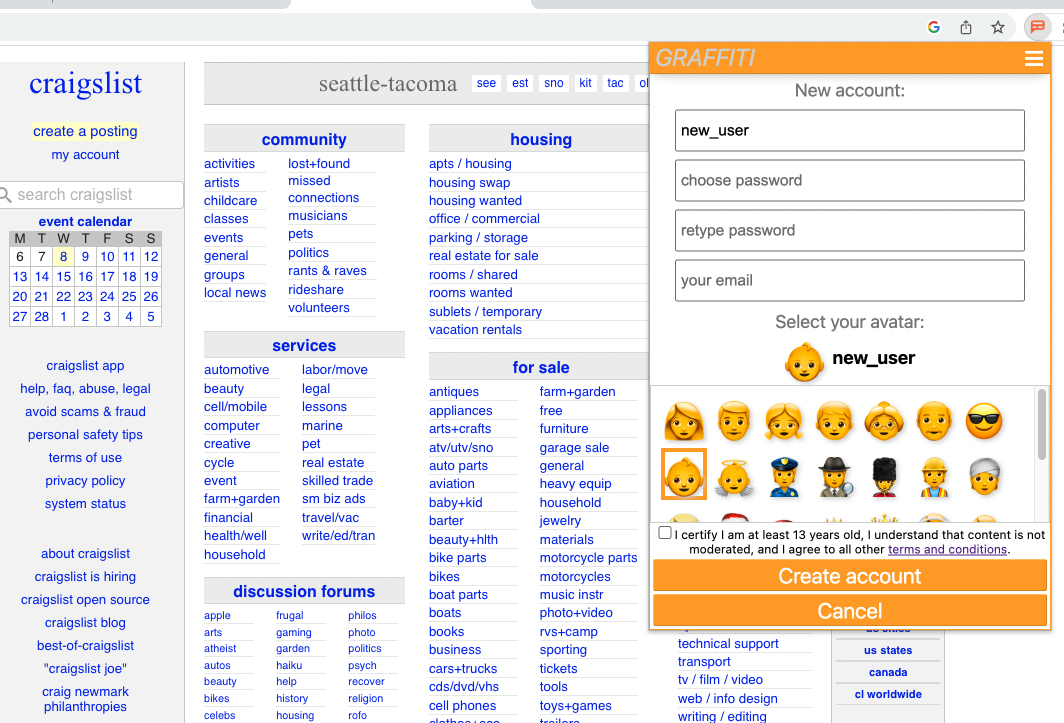Screen dimensions: 1064x723
Task: Select the 28th on the event calendar
Action: (41, 316)
